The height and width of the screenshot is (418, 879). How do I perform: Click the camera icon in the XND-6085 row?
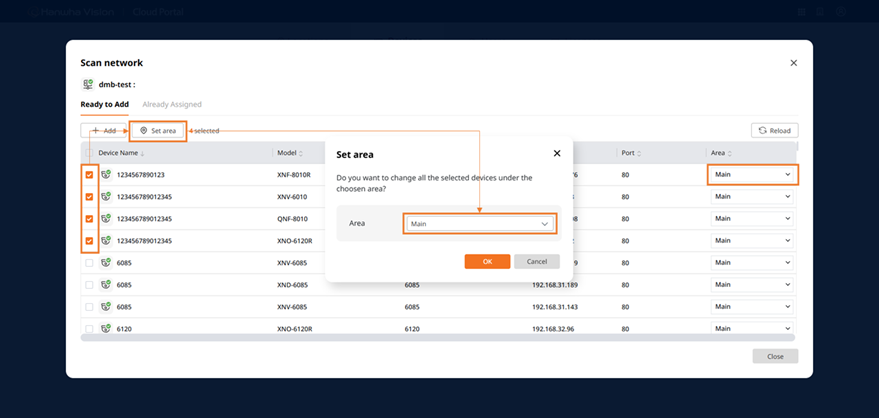pyautogui.click(x=105, y=285)
